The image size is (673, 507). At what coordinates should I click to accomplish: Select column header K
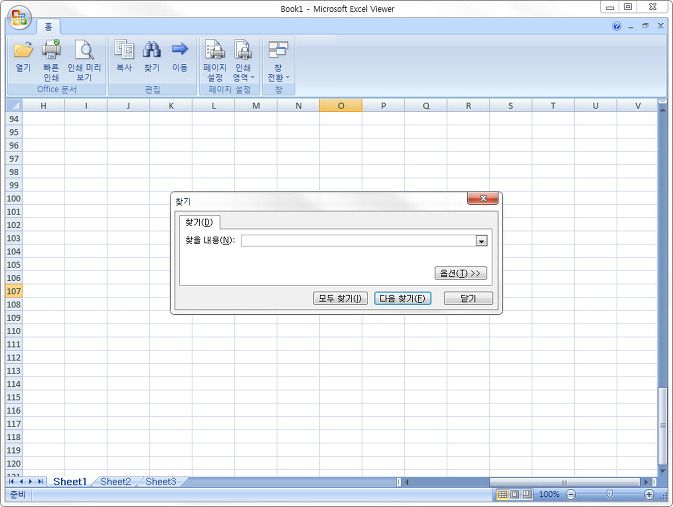click(171, 106)
